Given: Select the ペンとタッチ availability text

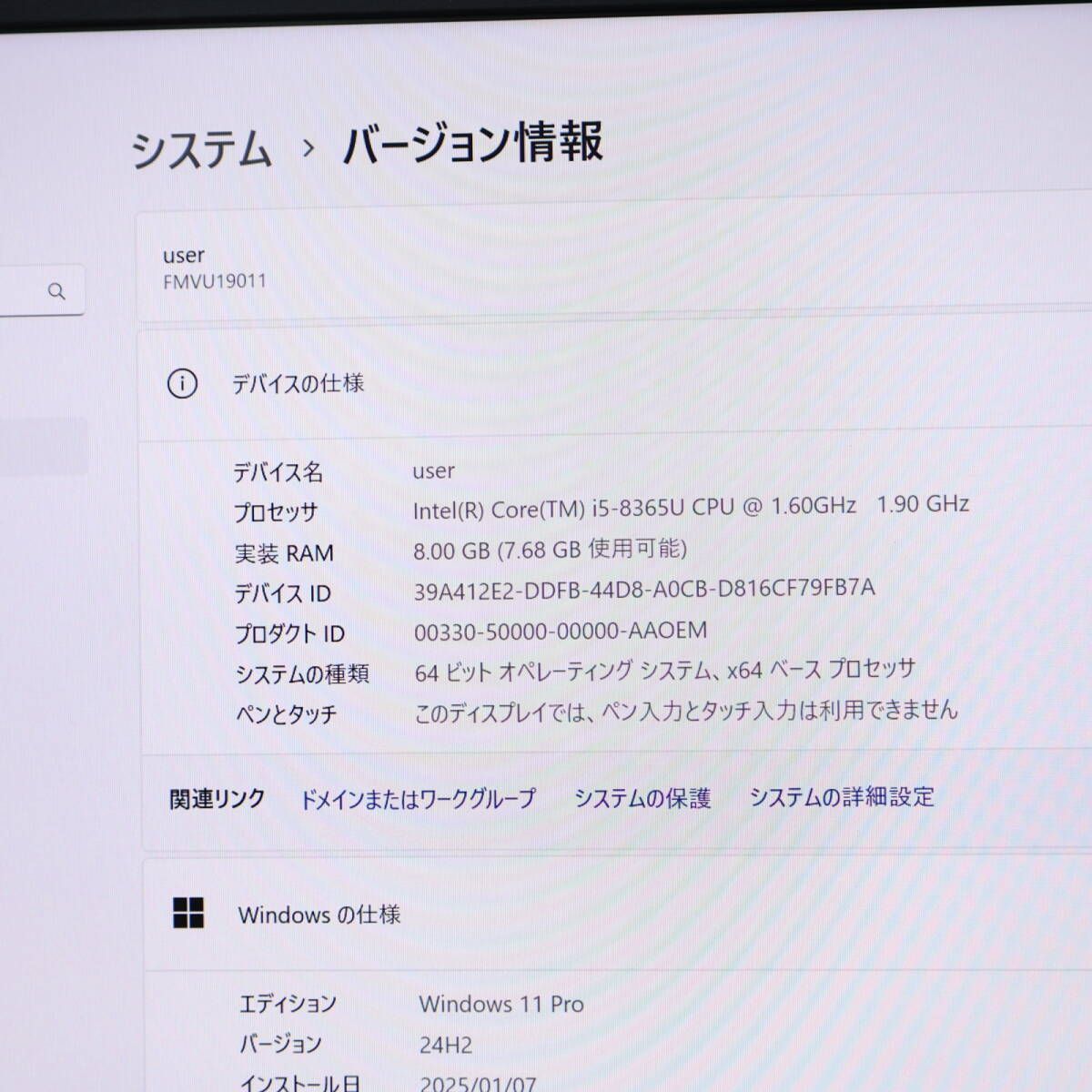Looking at the screenshot, I should (686, 712).
